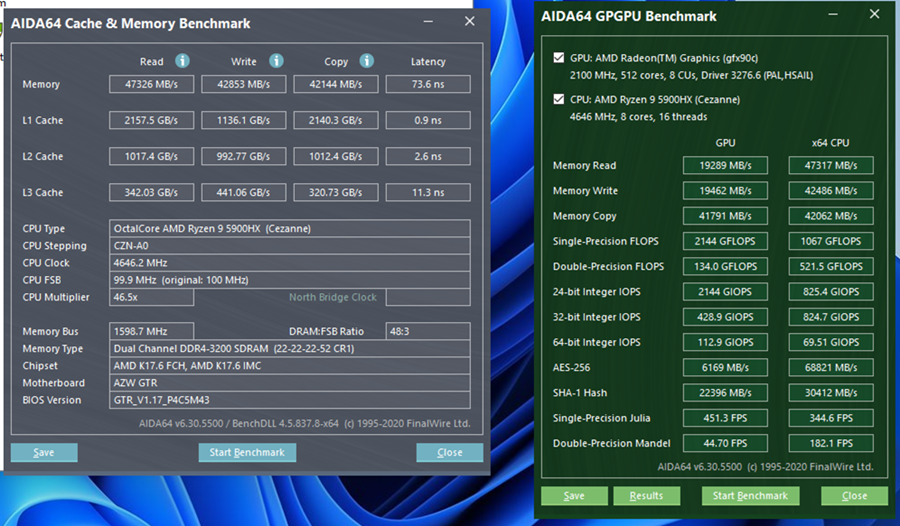The height and width of the screenshot is (526, 900).
Task: Save Cache & Memory Benchmark results
Action: (44, 452)
